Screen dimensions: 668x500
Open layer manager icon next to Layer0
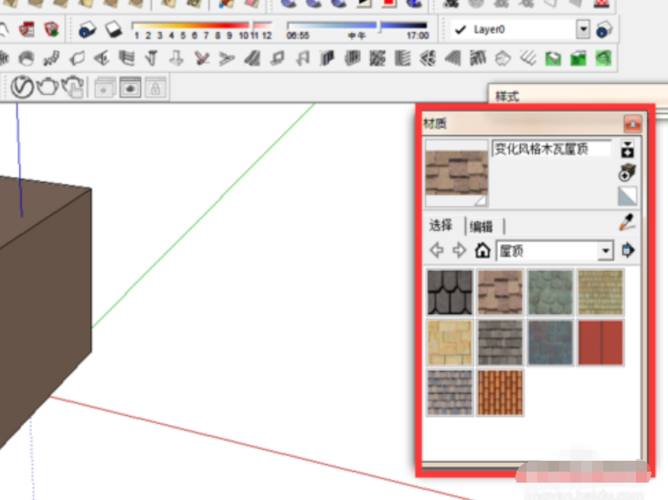pyautogui.click(x=604, y=30)
